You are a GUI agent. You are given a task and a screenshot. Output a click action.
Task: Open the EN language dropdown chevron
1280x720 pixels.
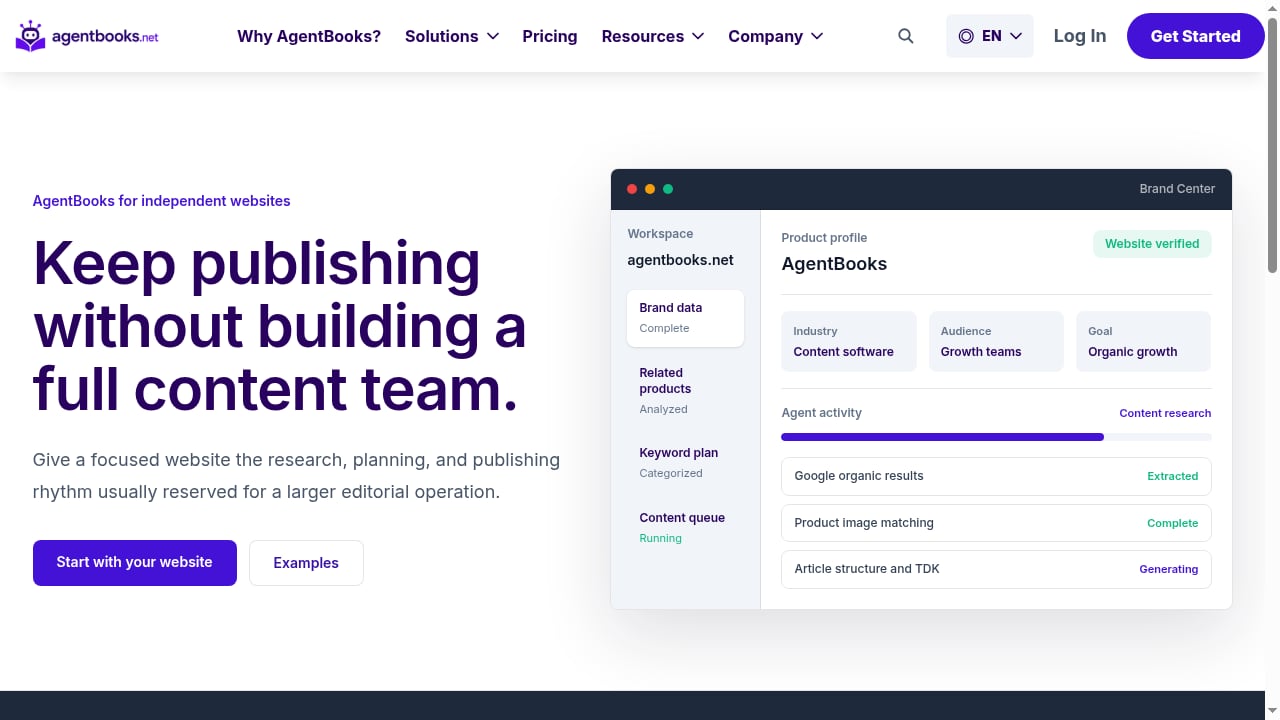coord(1016,36)
